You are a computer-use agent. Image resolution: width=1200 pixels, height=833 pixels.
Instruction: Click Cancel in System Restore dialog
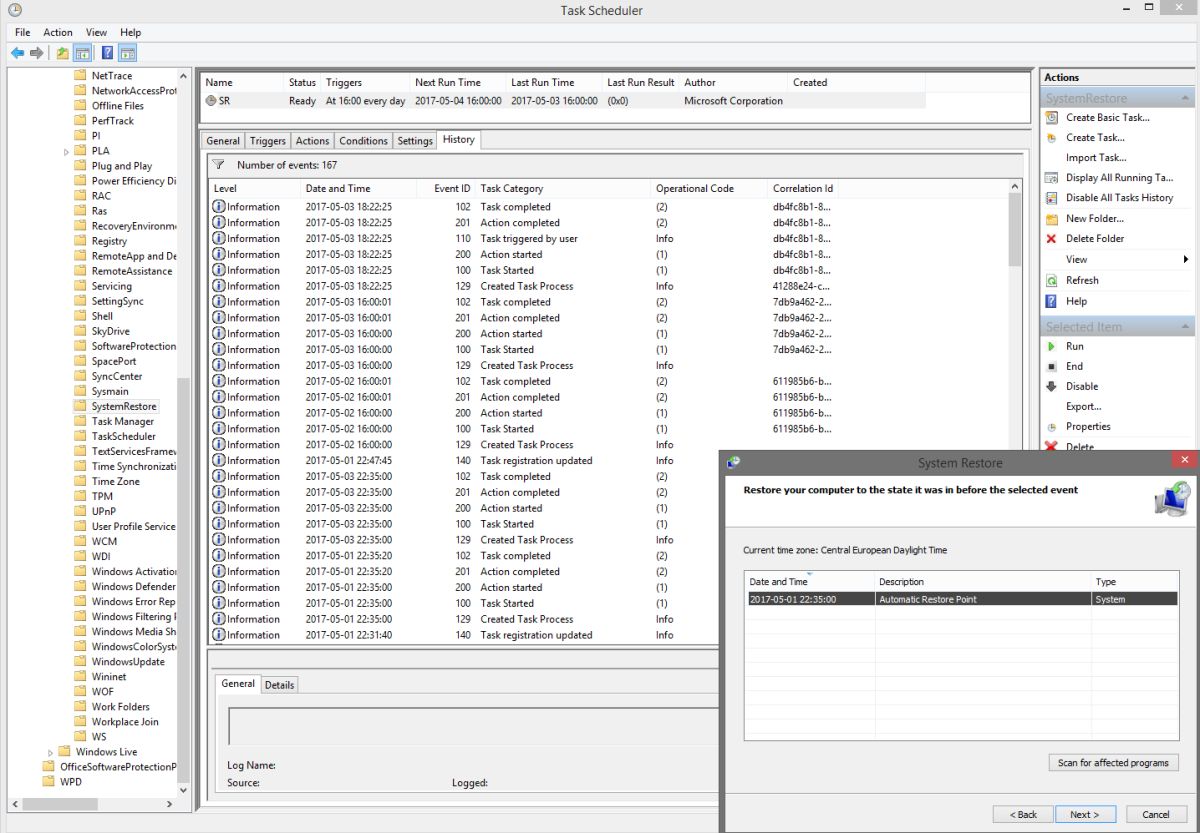[1156, 814]
